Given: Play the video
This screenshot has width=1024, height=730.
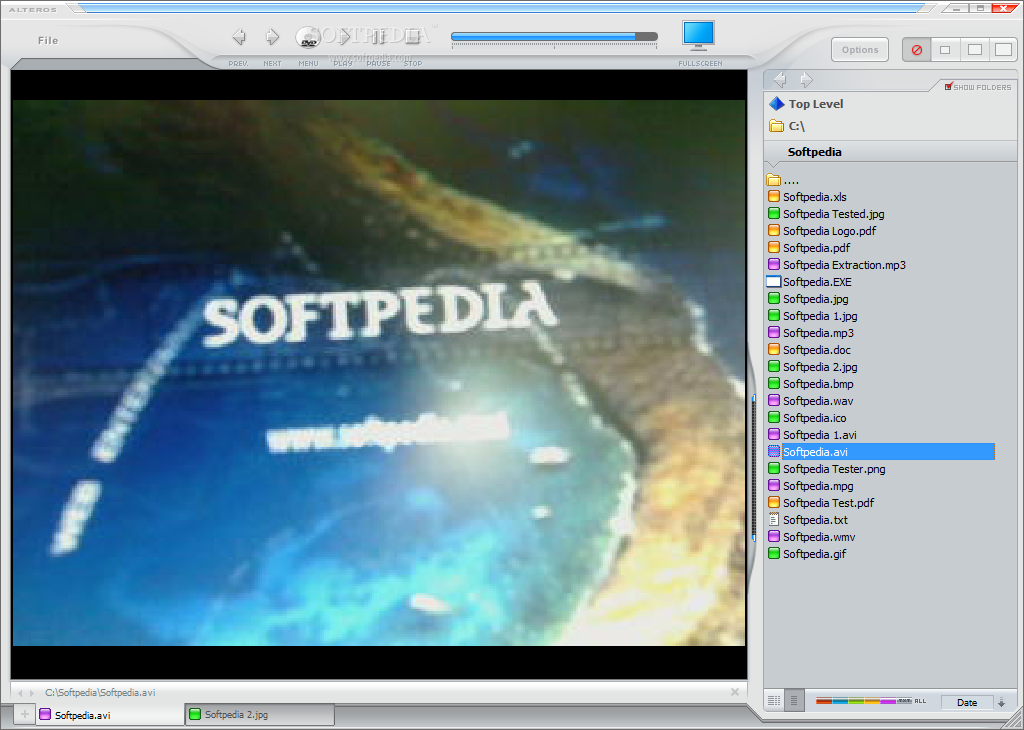Looking at the screenshot, I should pos(344,37).
